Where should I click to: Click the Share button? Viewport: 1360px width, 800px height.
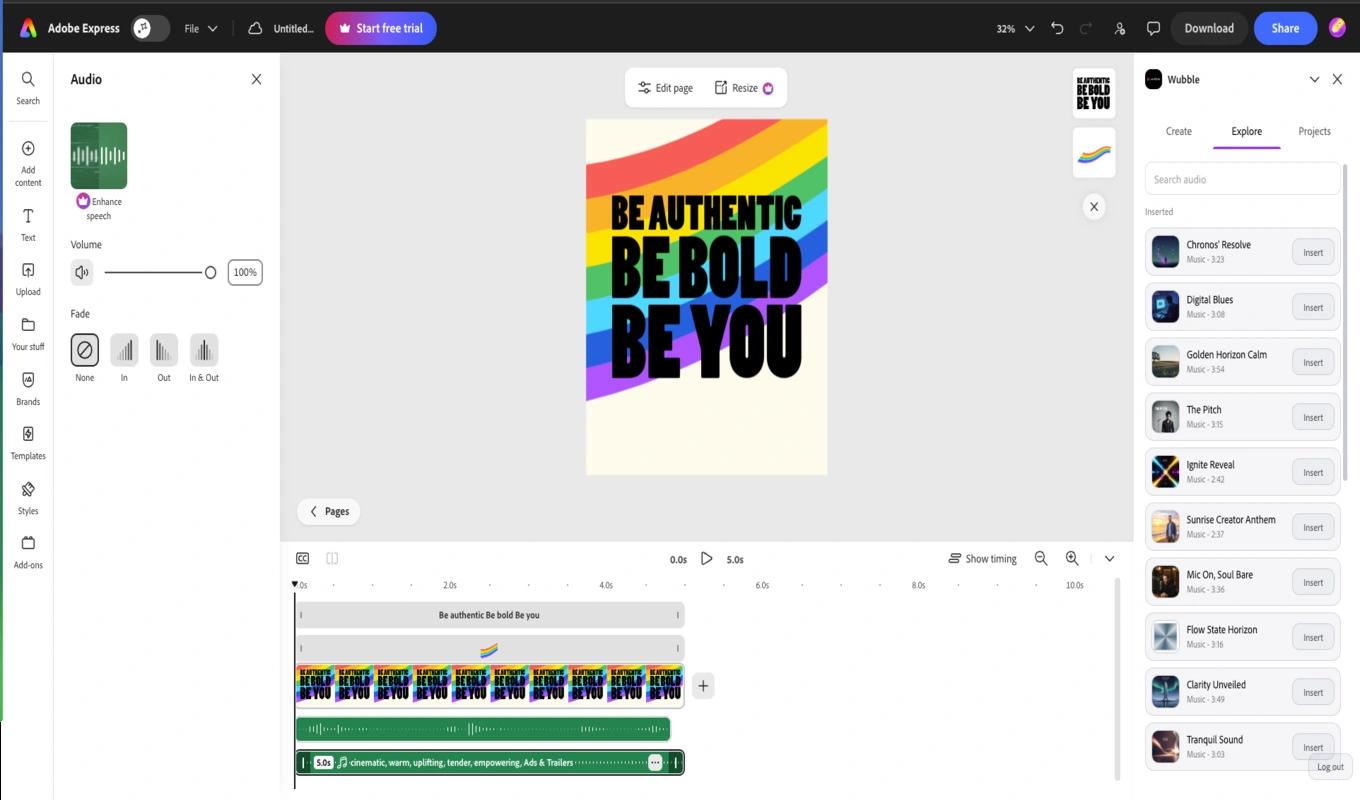pos(1285,28)
